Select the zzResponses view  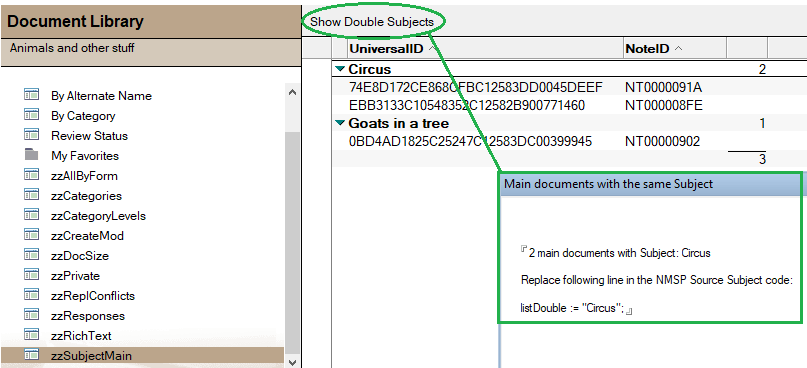pyautogui.click(x=88, y=316)
